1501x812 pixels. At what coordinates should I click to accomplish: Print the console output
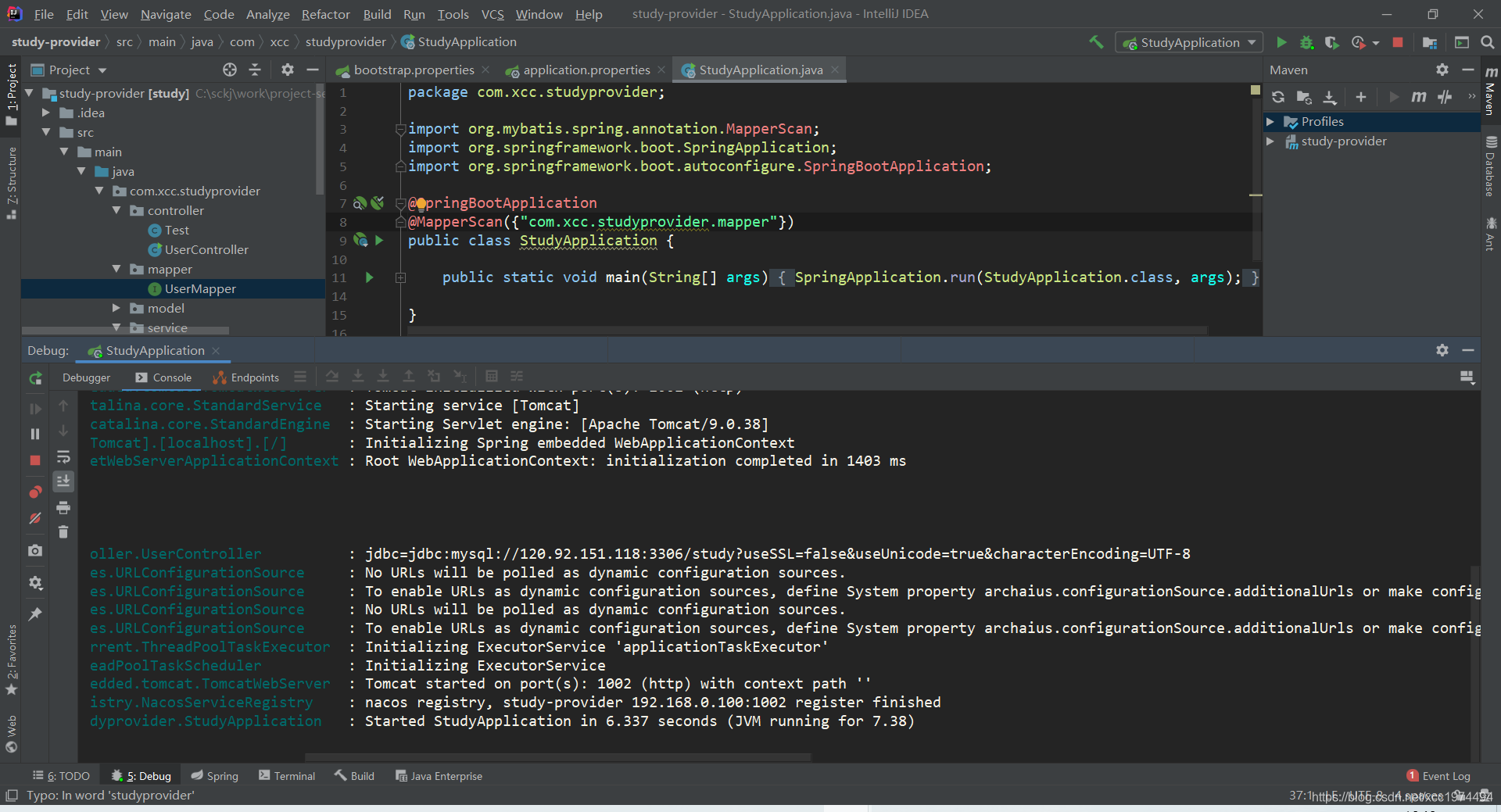[x=63, y=508]
